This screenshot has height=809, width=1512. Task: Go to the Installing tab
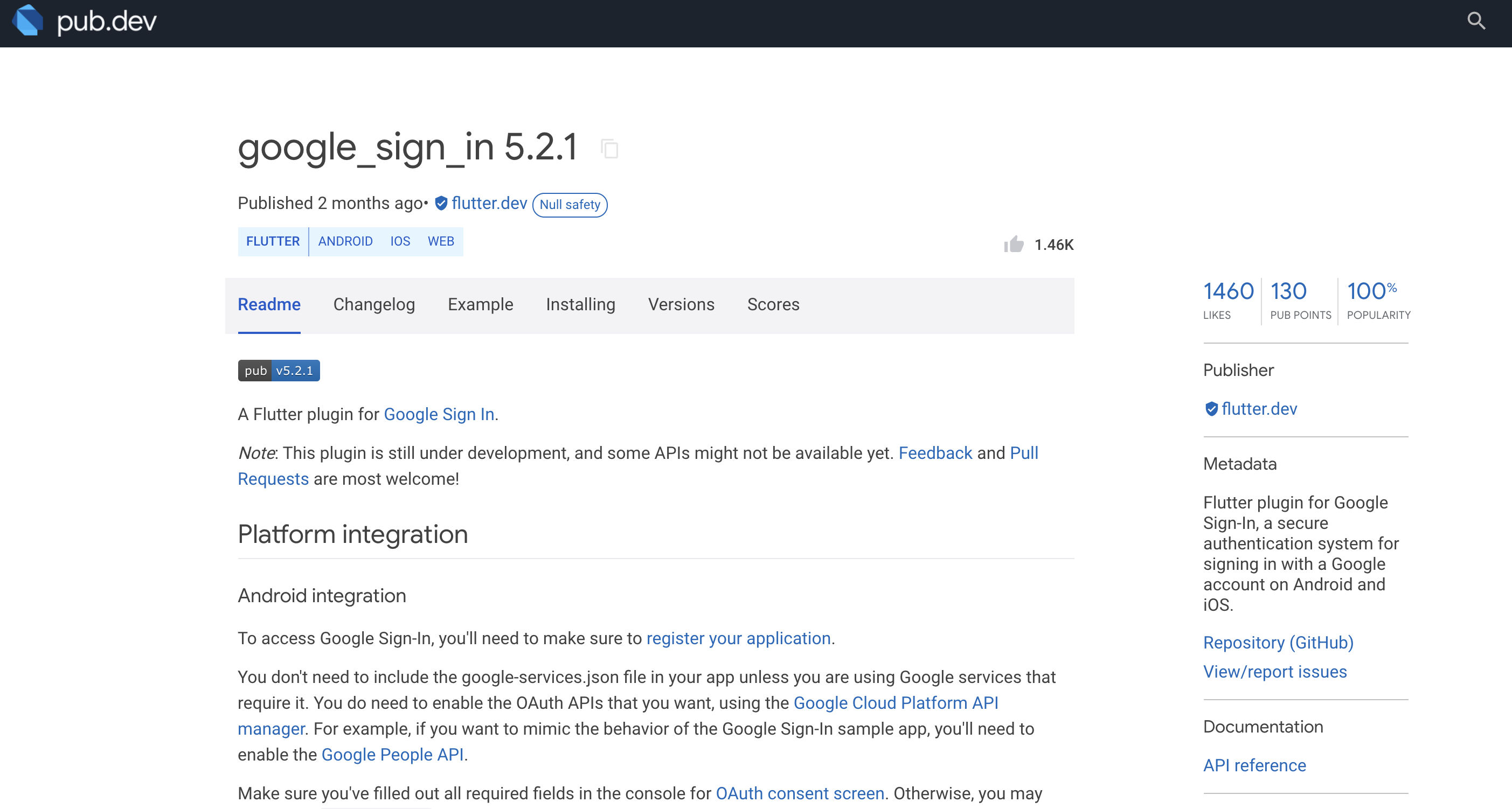(x=580, y=304)
